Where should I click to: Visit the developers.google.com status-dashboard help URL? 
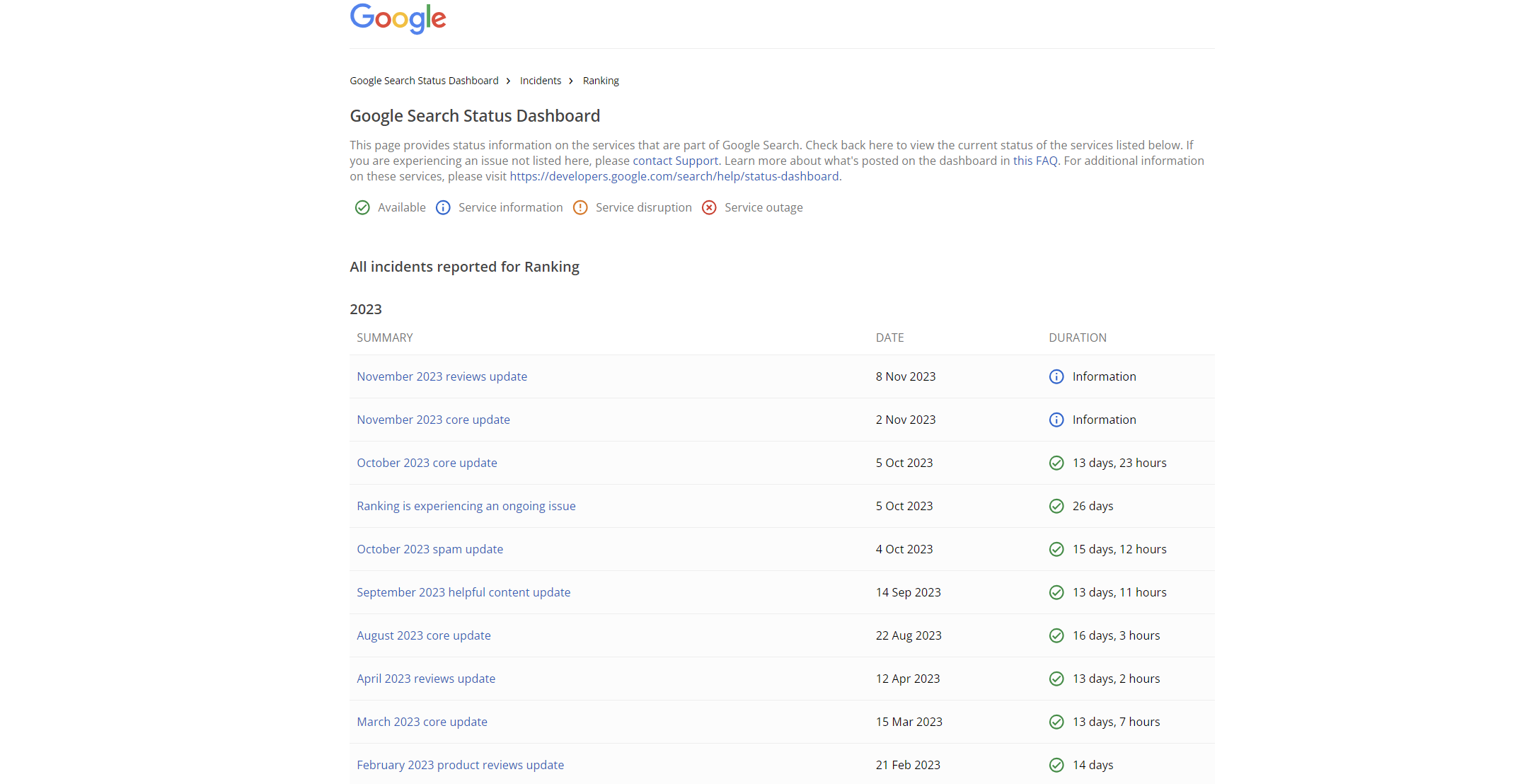674,176
